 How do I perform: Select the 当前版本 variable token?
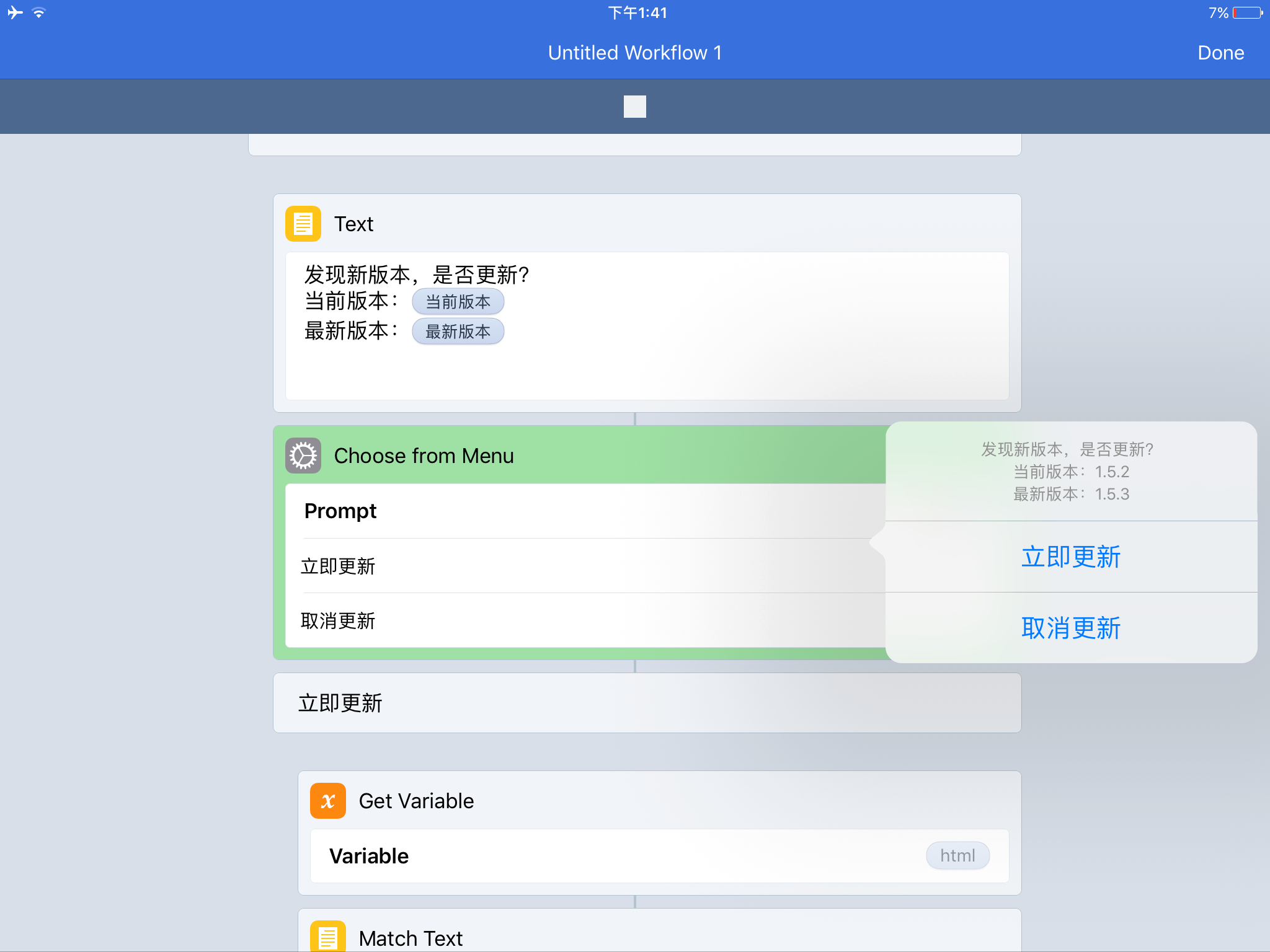[x=458, y=302]
